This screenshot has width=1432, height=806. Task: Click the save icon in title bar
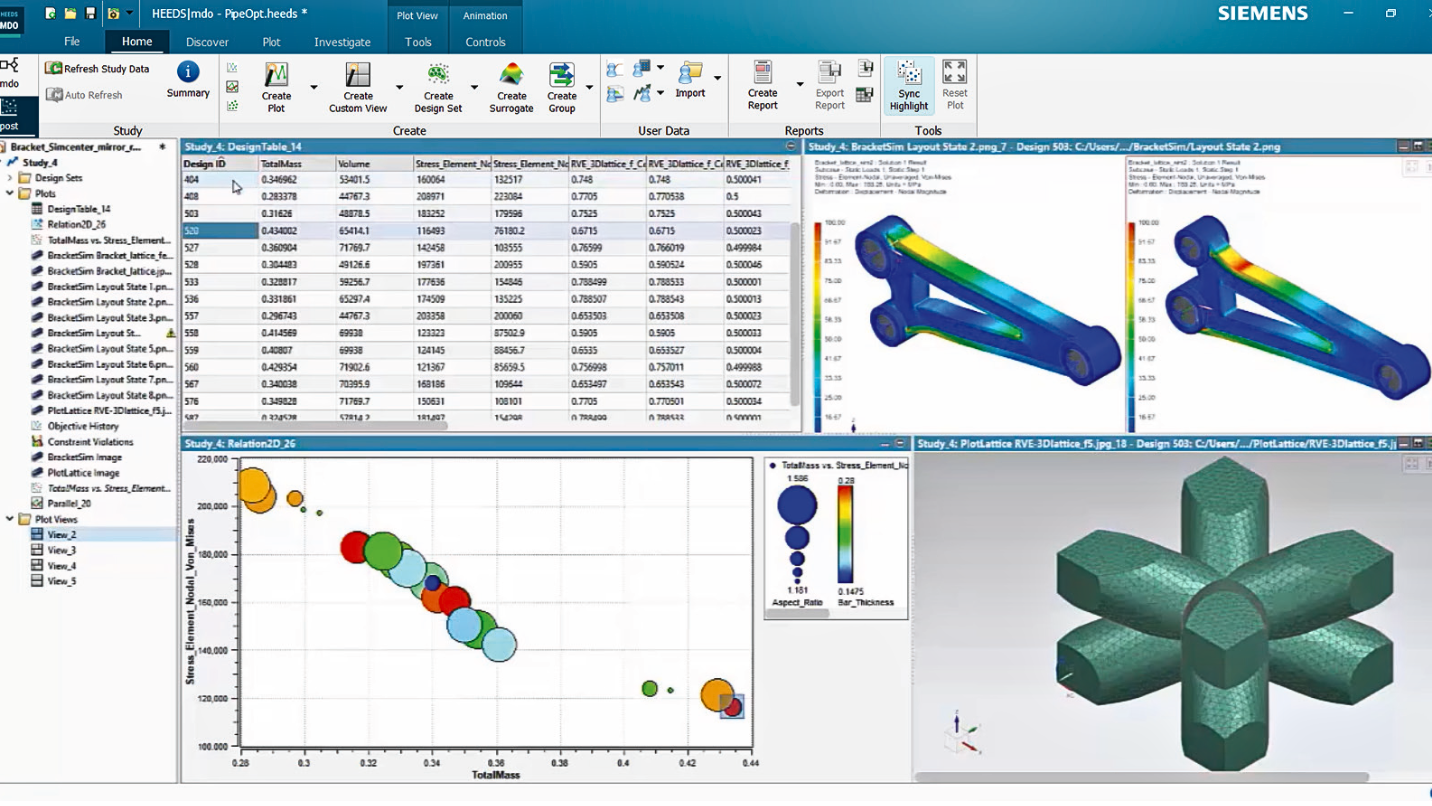91,14
